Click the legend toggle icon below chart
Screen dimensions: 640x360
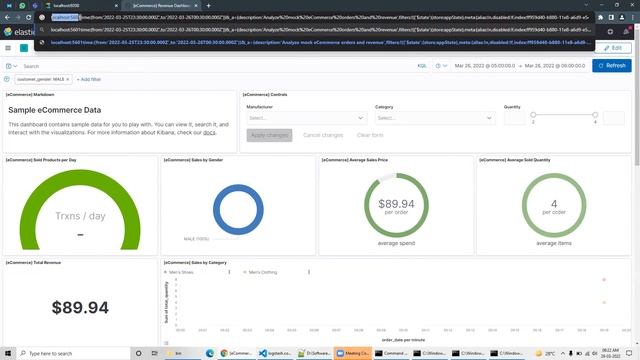tap(166, 343)
